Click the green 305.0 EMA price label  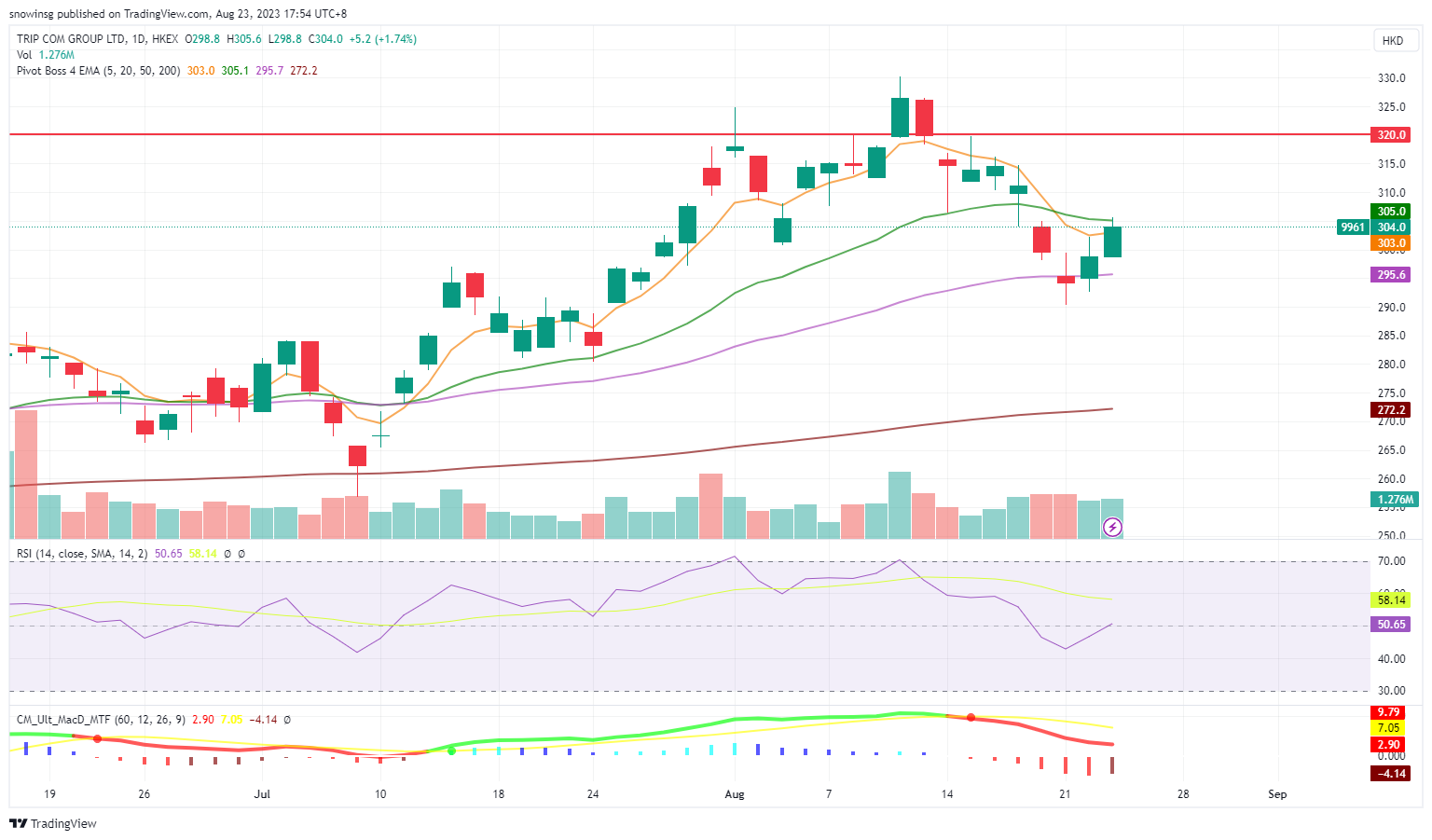pyautogui.click(x=1391, y=212)
